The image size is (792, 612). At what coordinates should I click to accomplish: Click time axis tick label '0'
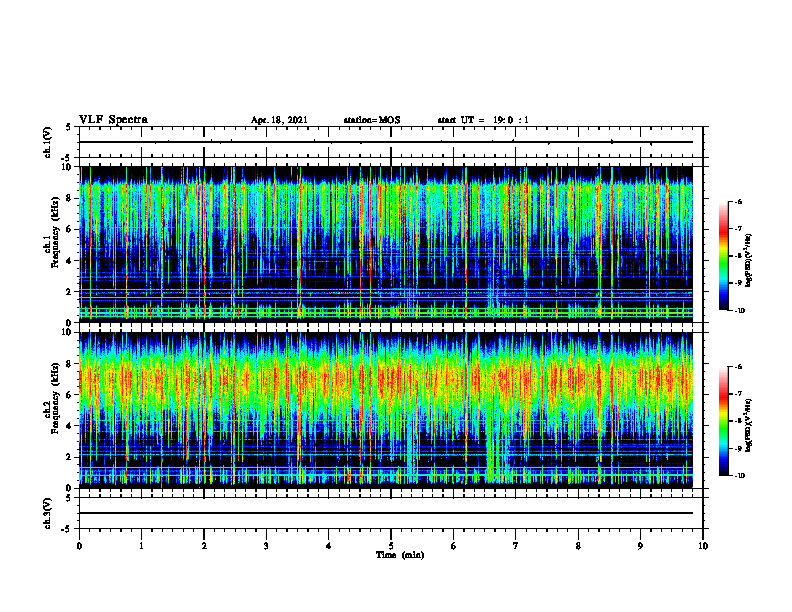click(79, 546)
